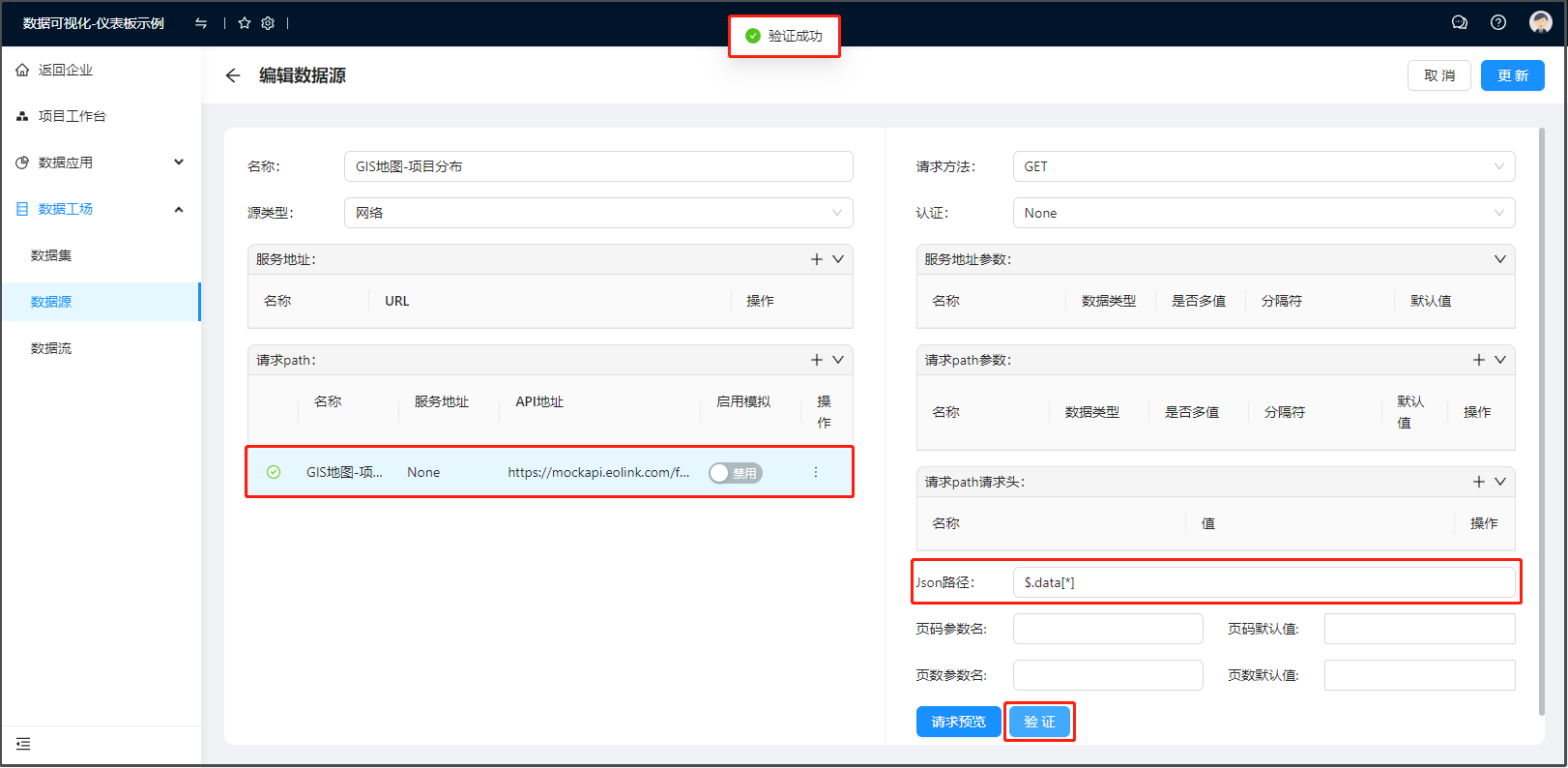The height and width of the screenshot is (768, 1568).
Task: Select 数据集 in the sidebar
Action: point(51,255)
